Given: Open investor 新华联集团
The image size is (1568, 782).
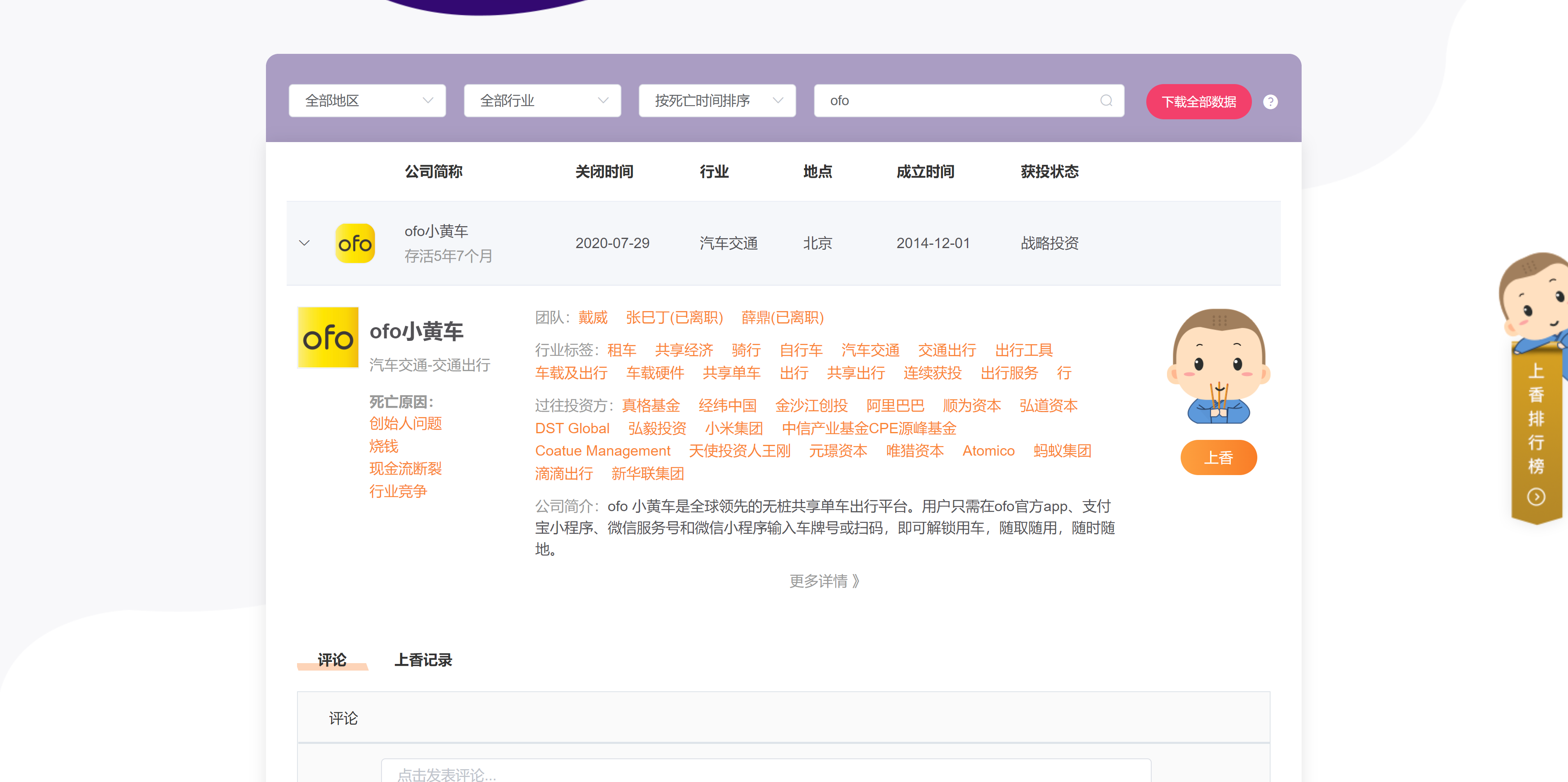Looking at the screenshot, I should tap(648, 474).
